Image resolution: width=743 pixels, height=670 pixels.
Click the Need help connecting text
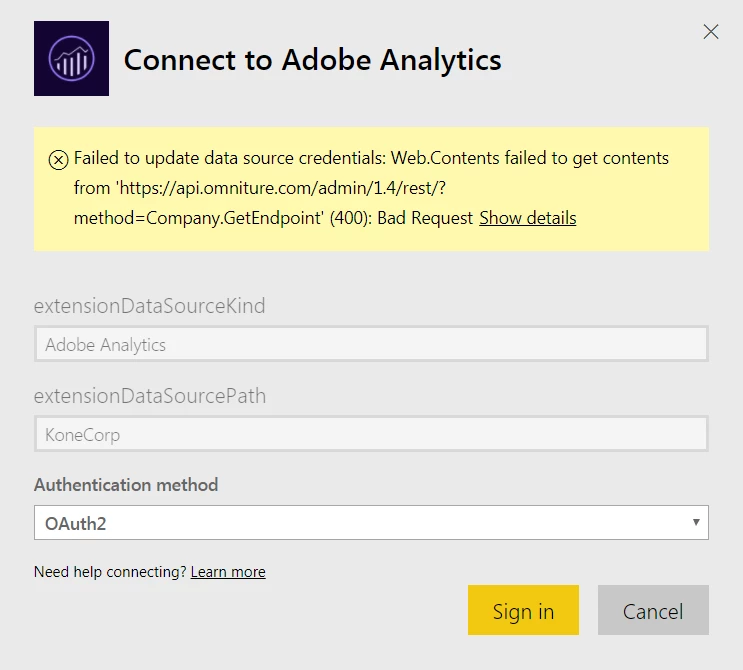click(110, 572)
